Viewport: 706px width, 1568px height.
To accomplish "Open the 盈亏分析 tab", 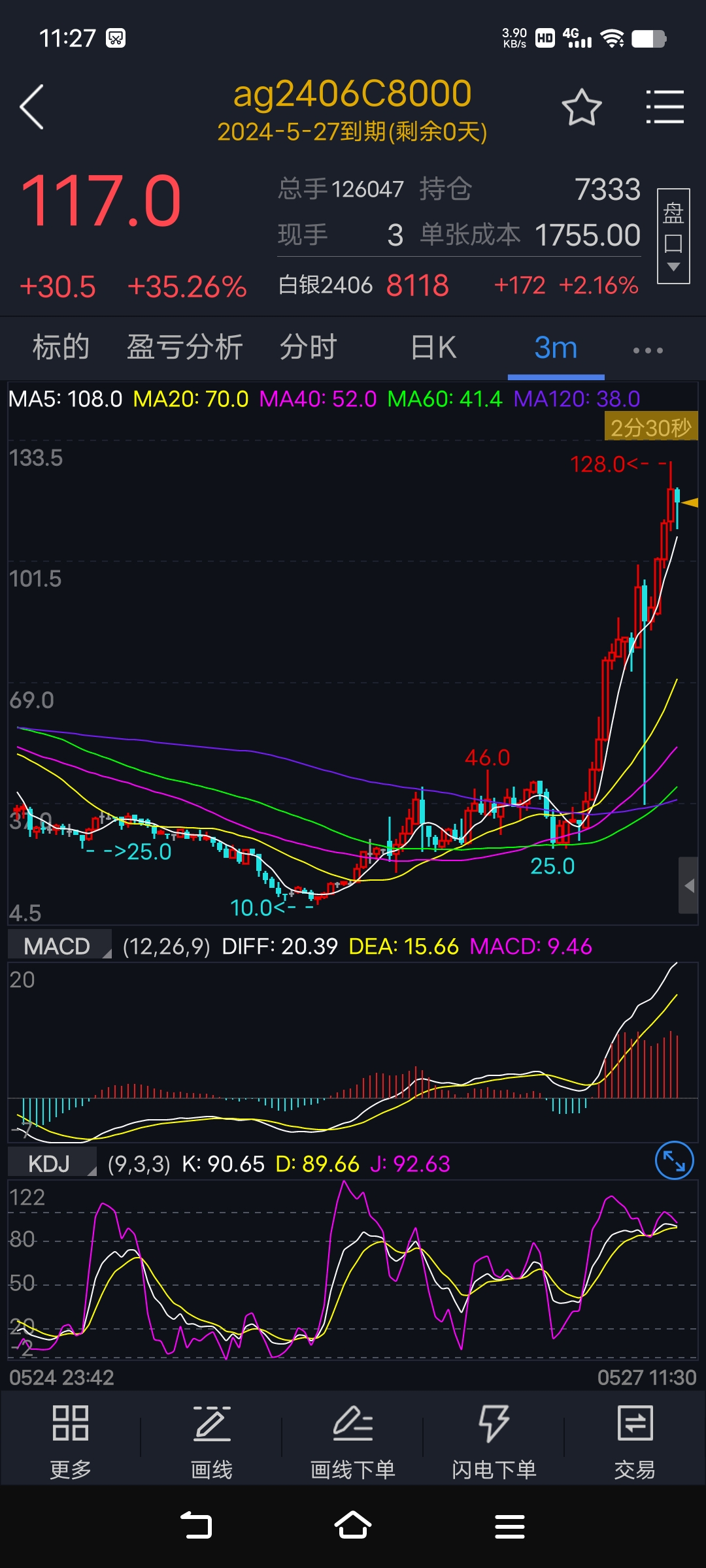I will (185, 348).
